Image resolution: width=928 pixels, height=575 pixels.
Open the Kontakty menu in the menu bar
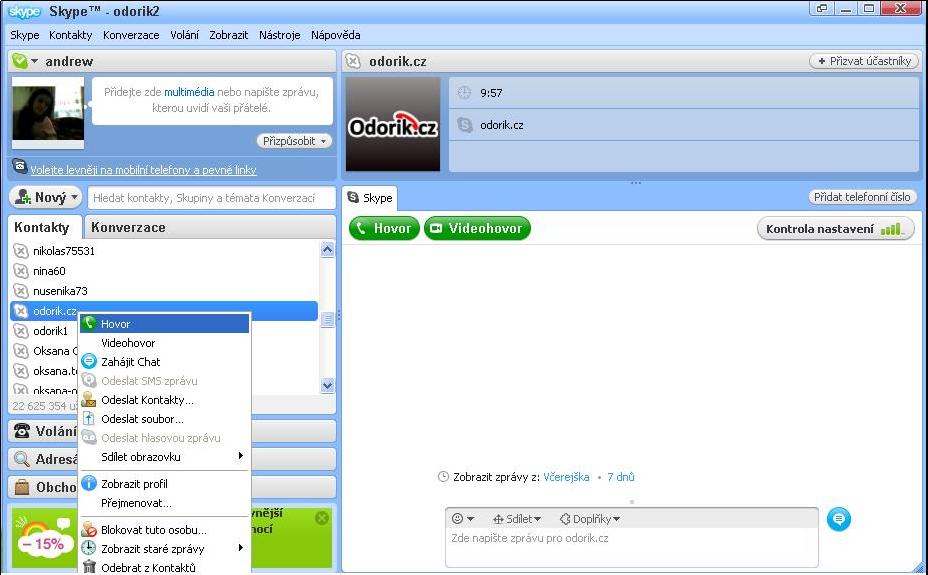click(70, 35)
